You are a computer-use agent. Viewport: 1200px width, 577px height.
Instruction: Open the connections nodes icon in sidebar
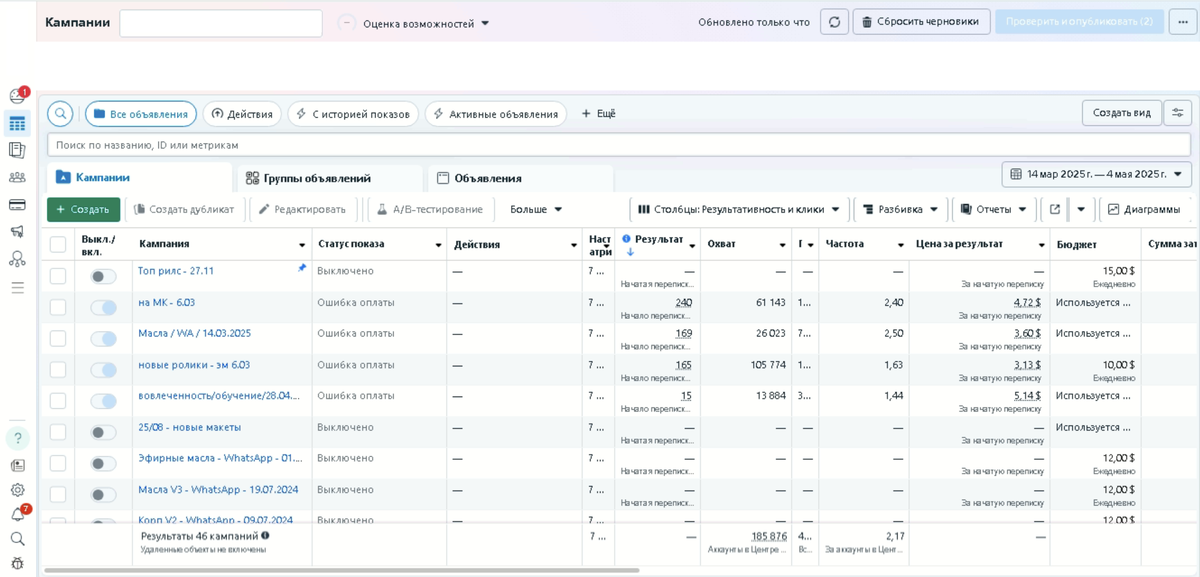click(17, 259)
